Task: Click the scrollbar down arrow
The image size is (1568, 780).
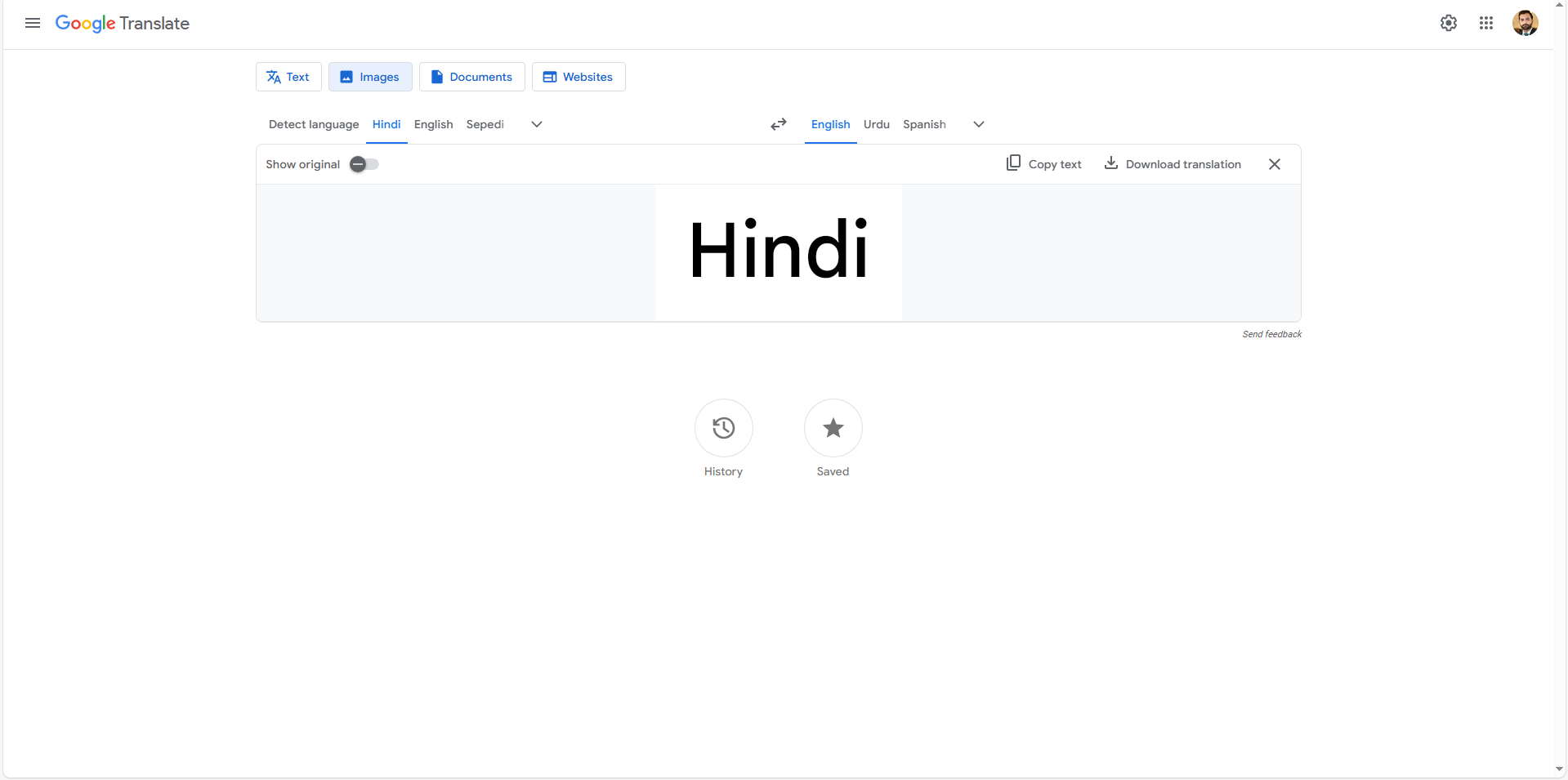Action: point(1560,769)
